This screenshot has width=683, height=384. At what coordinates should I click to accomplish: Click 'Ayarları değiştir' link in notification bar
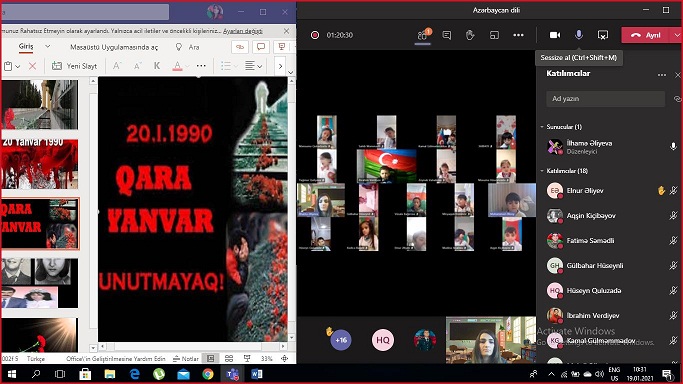[243, 31]
